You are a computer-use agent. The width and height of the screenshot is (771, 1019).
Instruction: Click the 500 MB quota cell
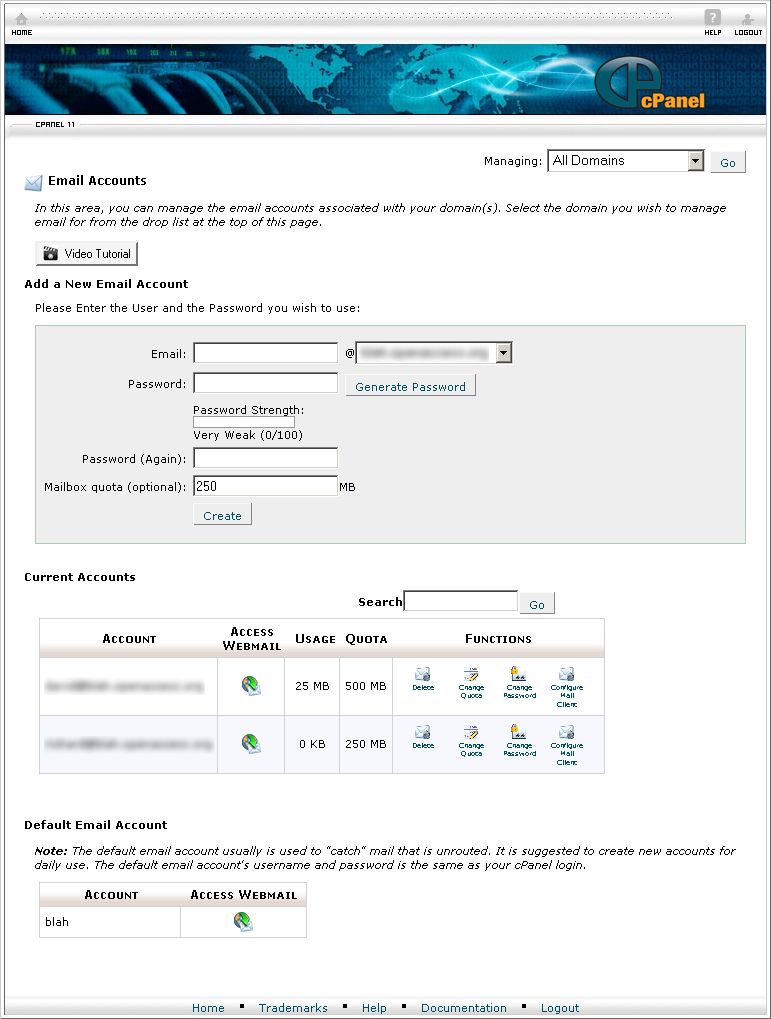(365, 686)
